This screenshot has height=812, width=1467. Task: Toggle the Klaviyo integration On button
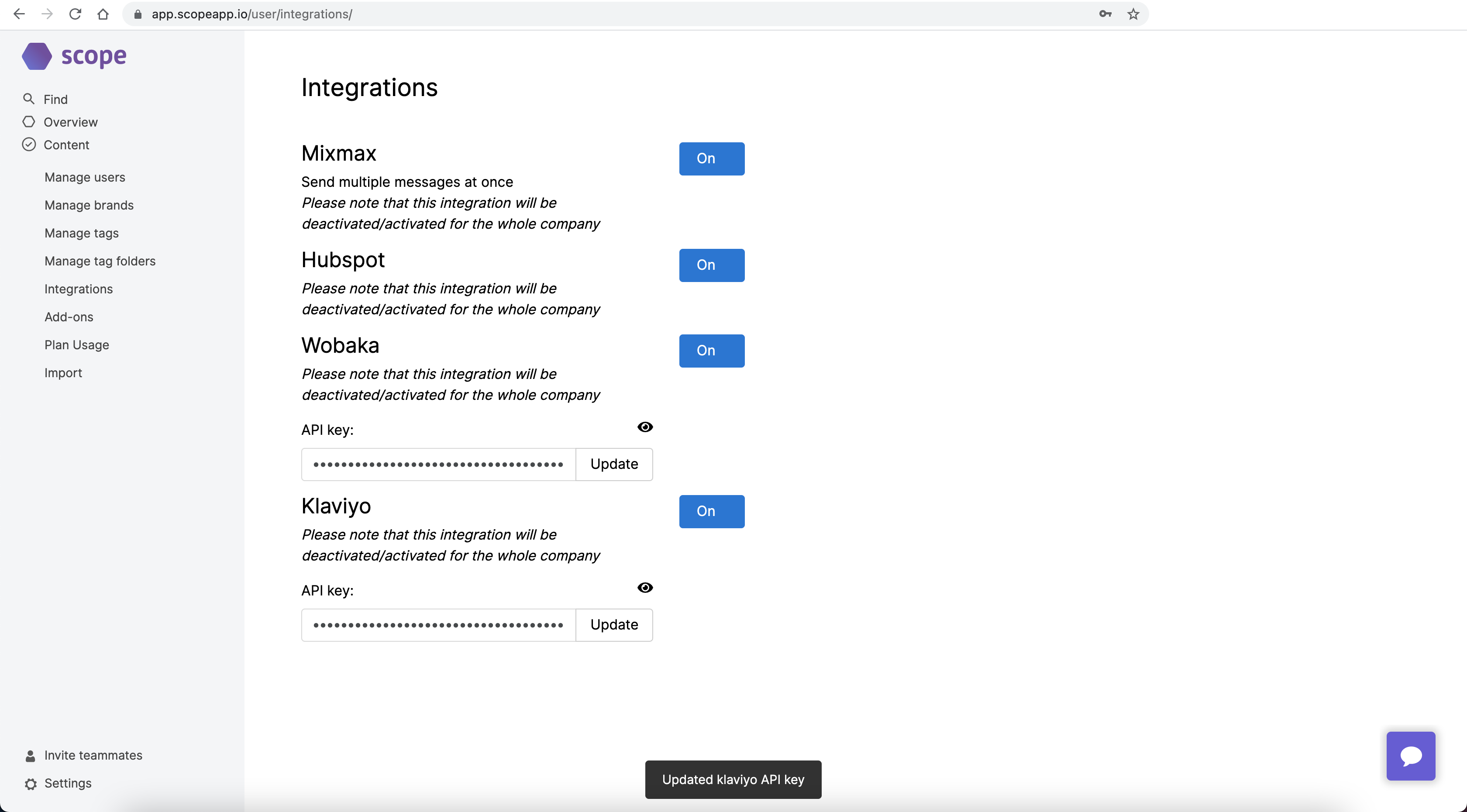712,511
